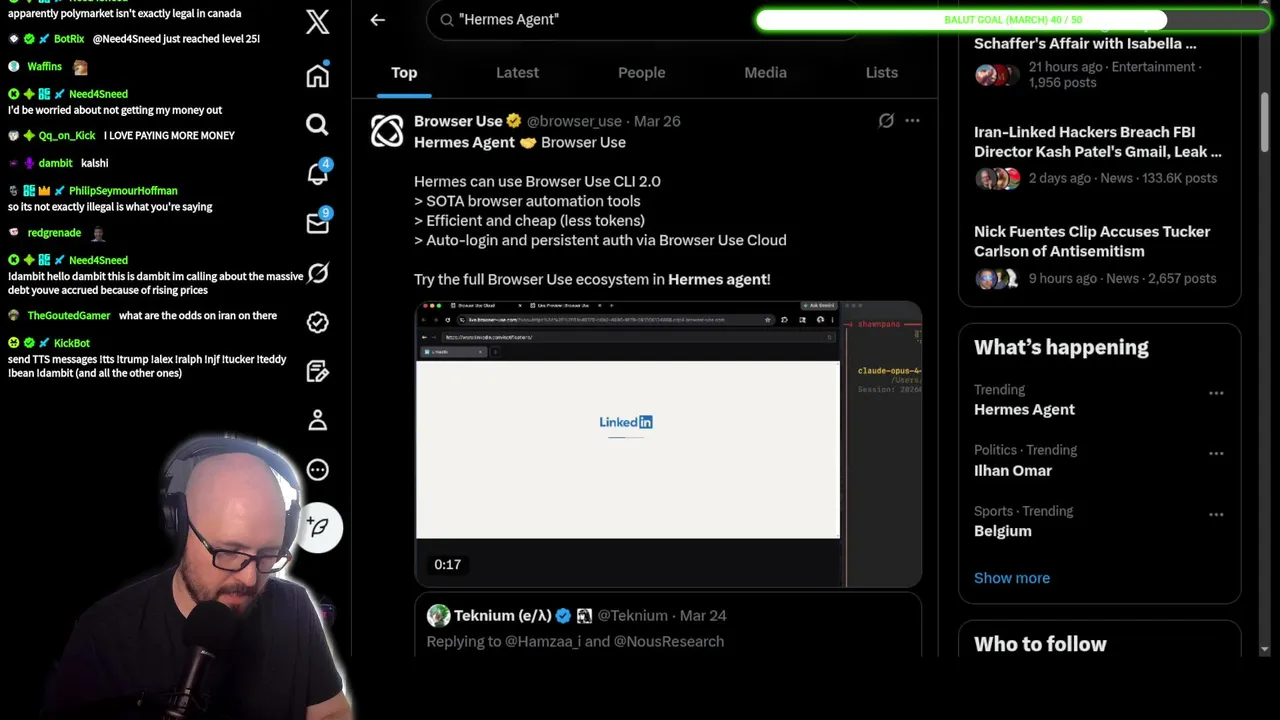
Task: Open trending topic Ilhan Omar
Action: 1013,471
